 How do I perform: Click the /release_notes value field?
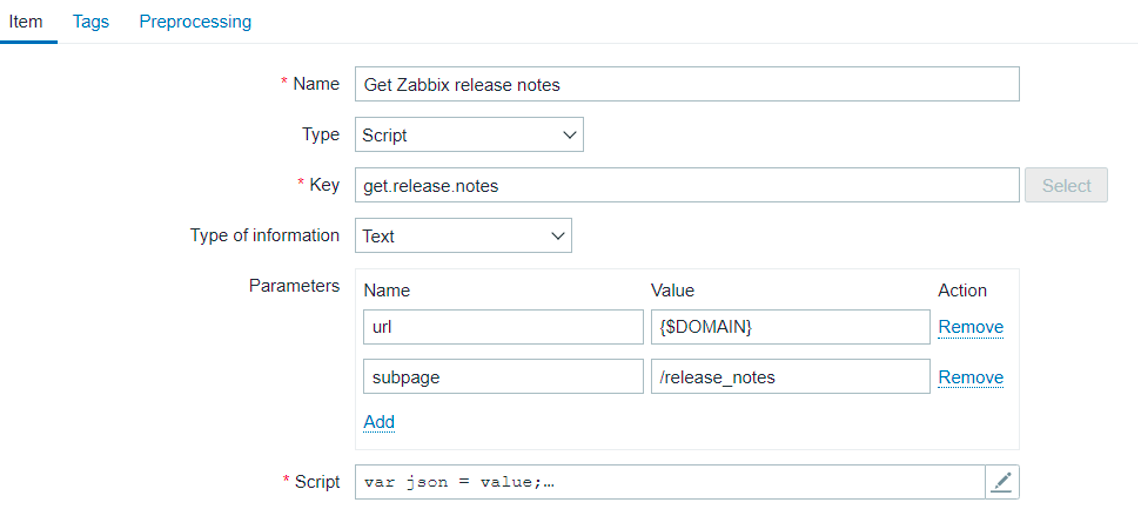[x=790, y=377]
